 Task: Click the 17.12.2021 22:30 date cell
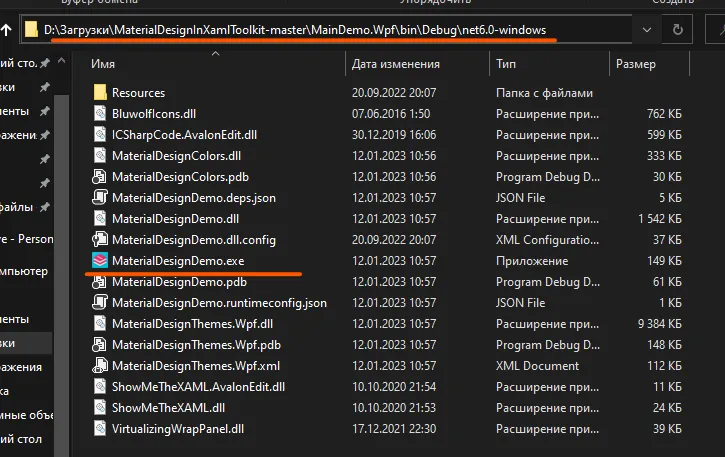pyautogui.click(x=394, y=429)
